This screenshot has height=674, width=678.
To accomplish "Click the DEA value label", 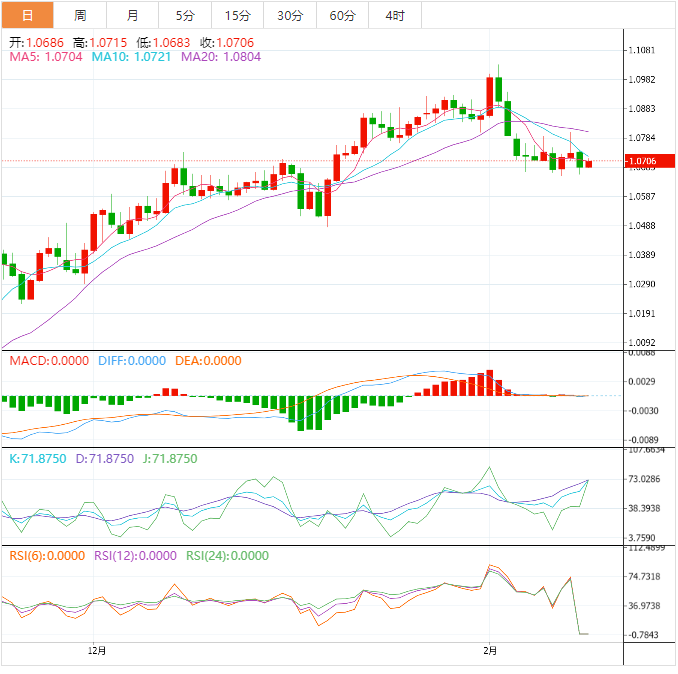I will (x=208, y=361).
